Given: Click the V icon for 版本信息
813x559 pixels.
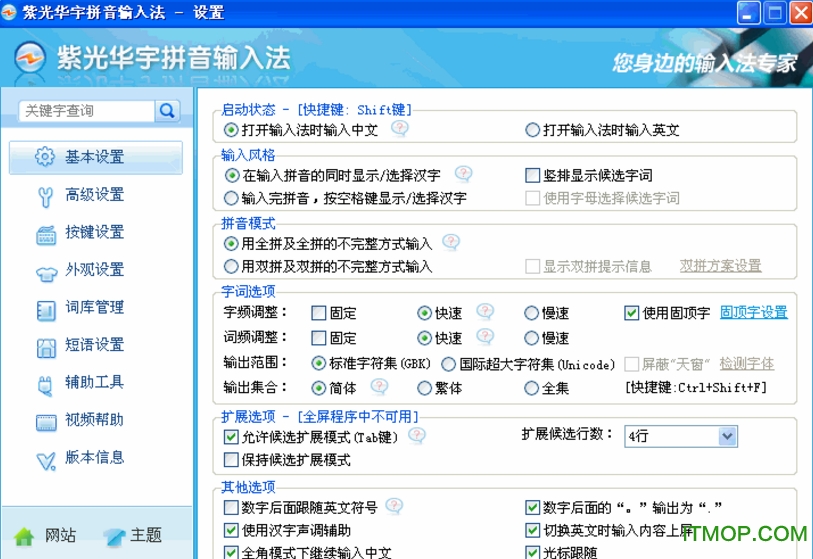Looking at the screenshot, I should point(46,460).
